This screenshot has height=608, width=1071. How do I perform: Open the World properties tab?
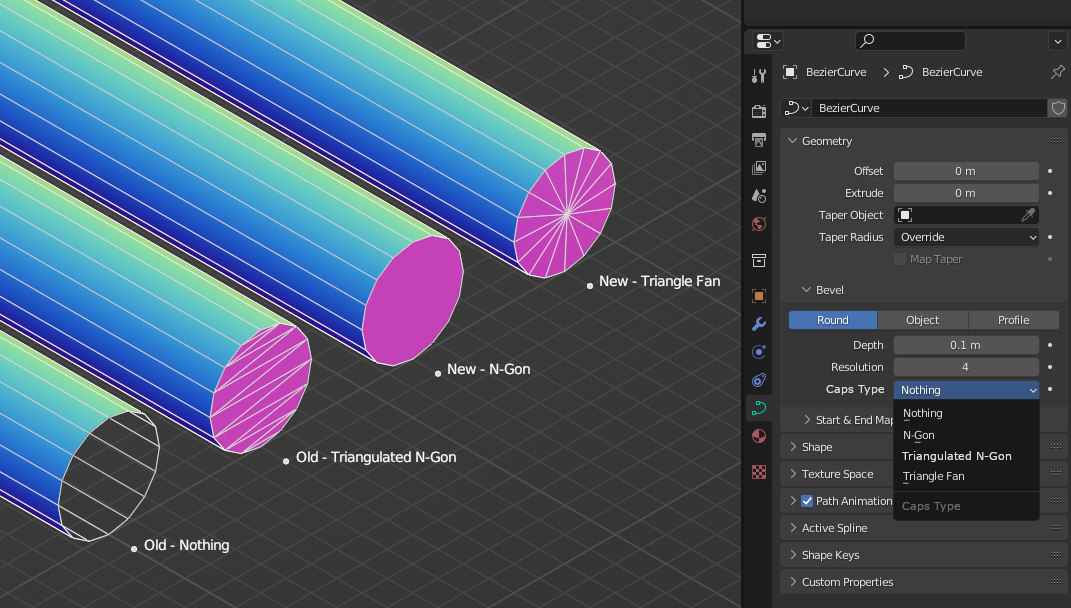tap(758, 224)
